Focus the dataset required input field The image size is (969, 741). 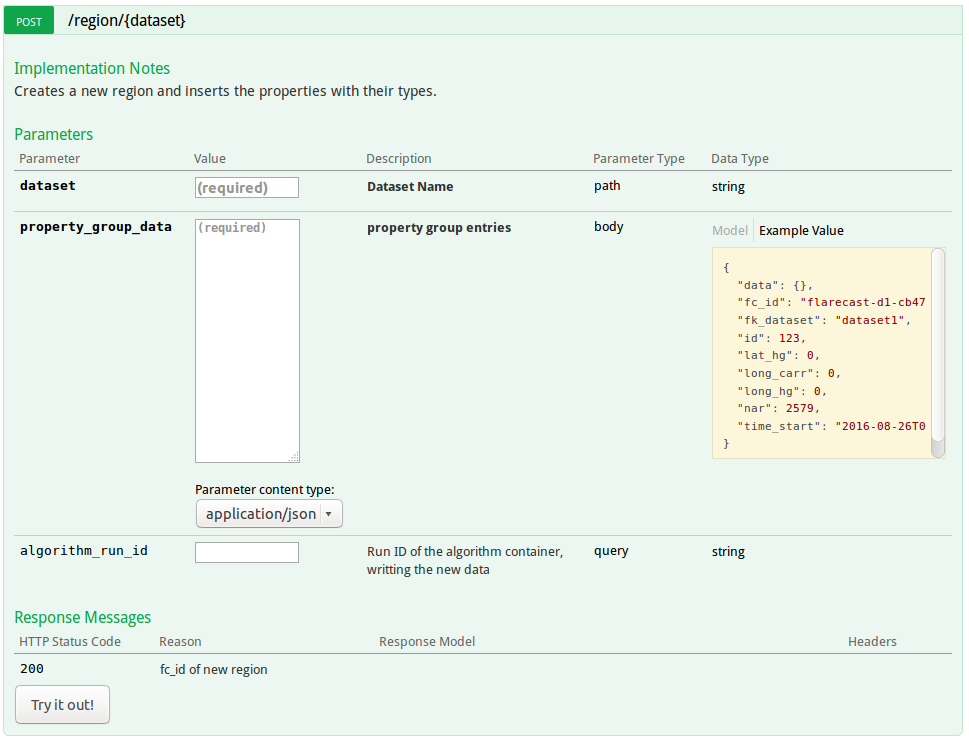click(x=247, y=187)
